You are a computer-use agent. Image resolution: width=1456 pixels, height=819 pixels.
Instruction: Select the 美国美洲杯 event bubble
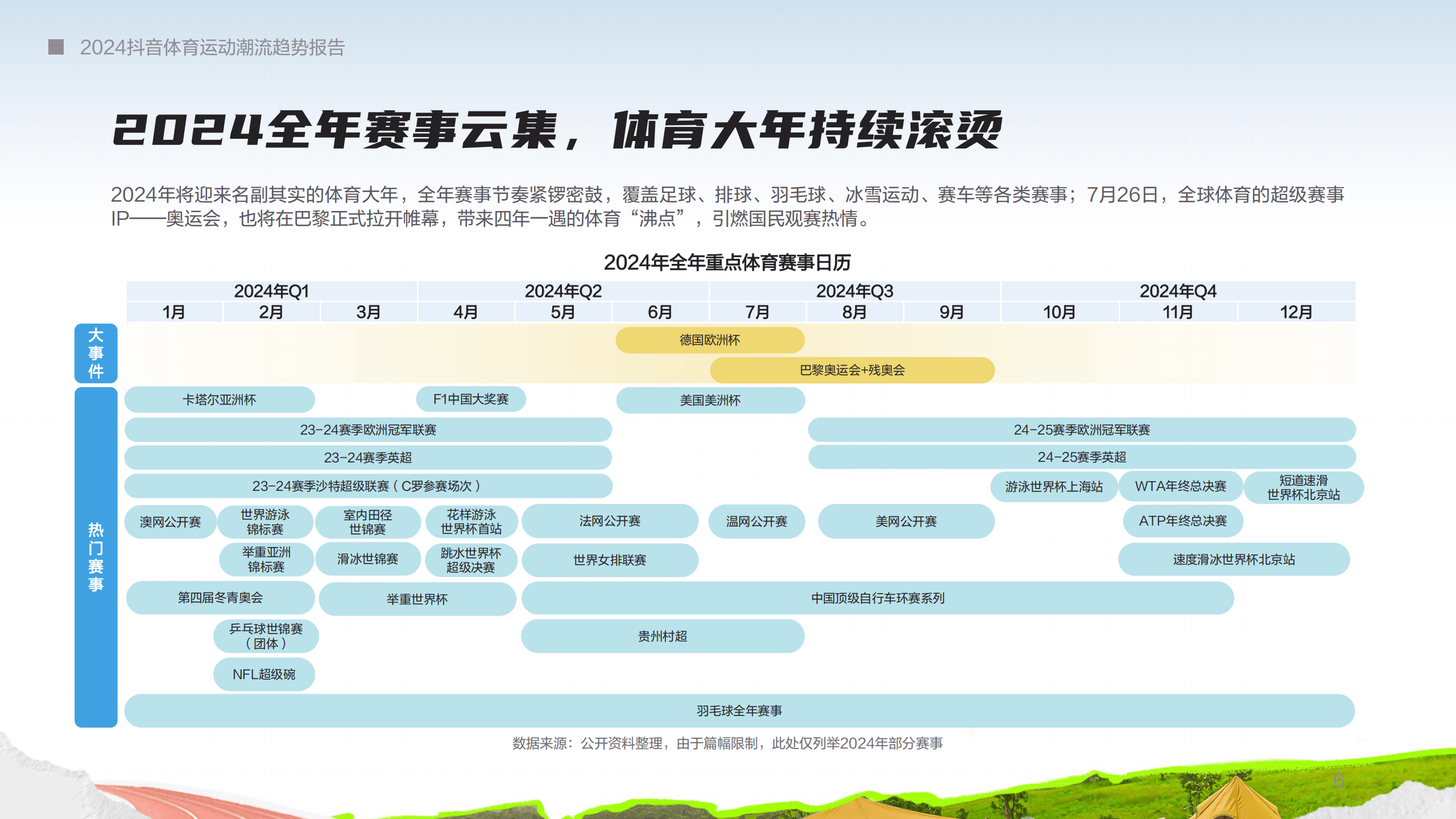(x=710, y=400)
